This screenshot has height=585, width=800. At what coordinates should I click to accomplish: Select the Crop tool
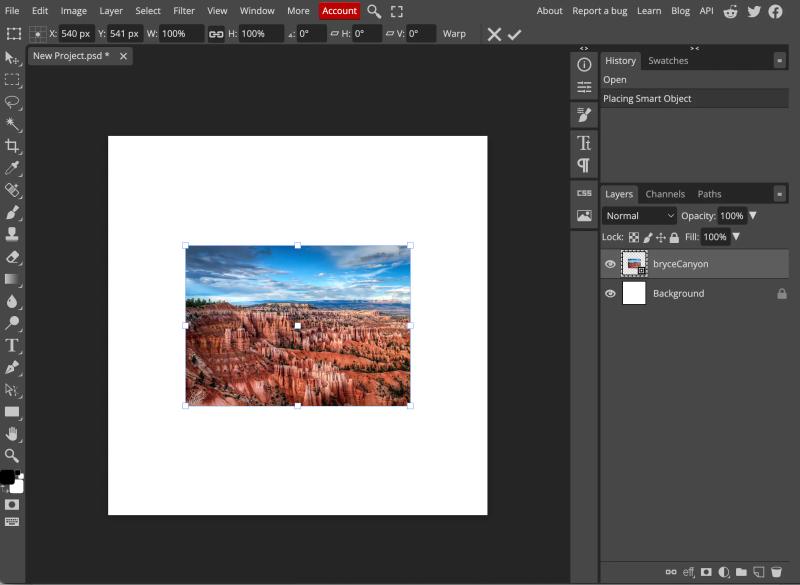coord(12,146)
